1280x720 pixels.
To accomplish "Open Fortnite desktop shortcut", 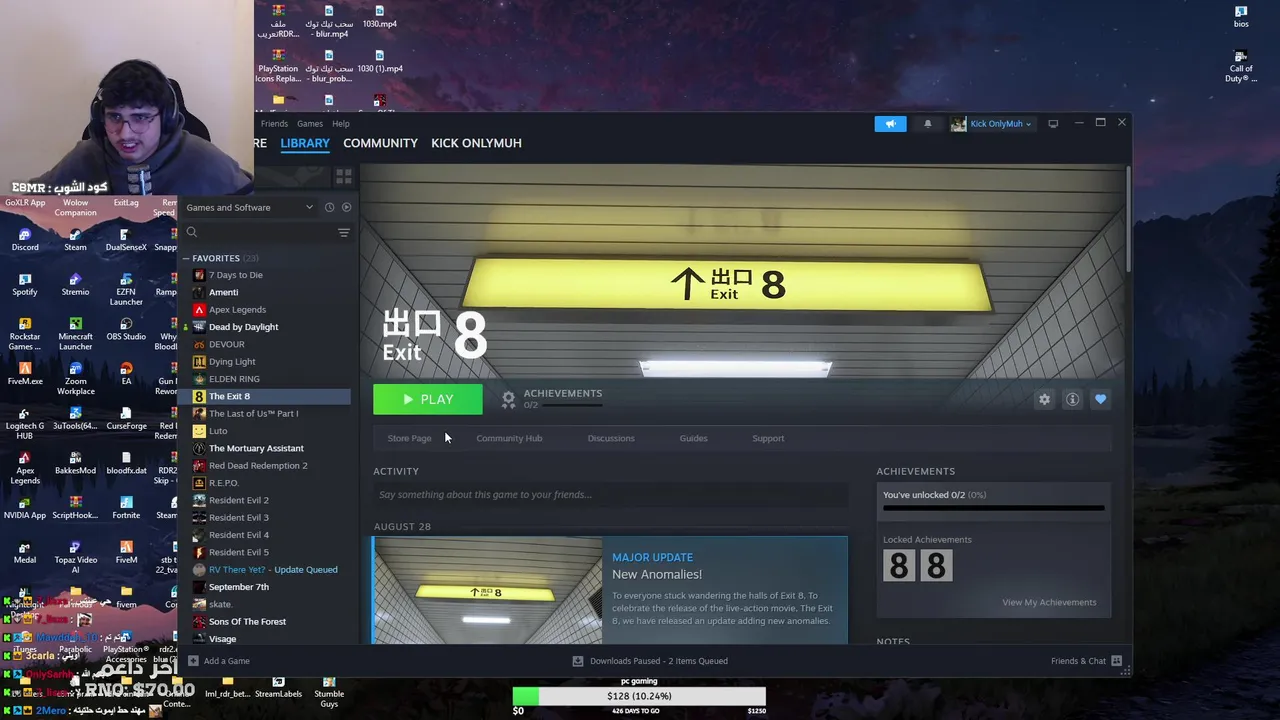I will 126,508.
